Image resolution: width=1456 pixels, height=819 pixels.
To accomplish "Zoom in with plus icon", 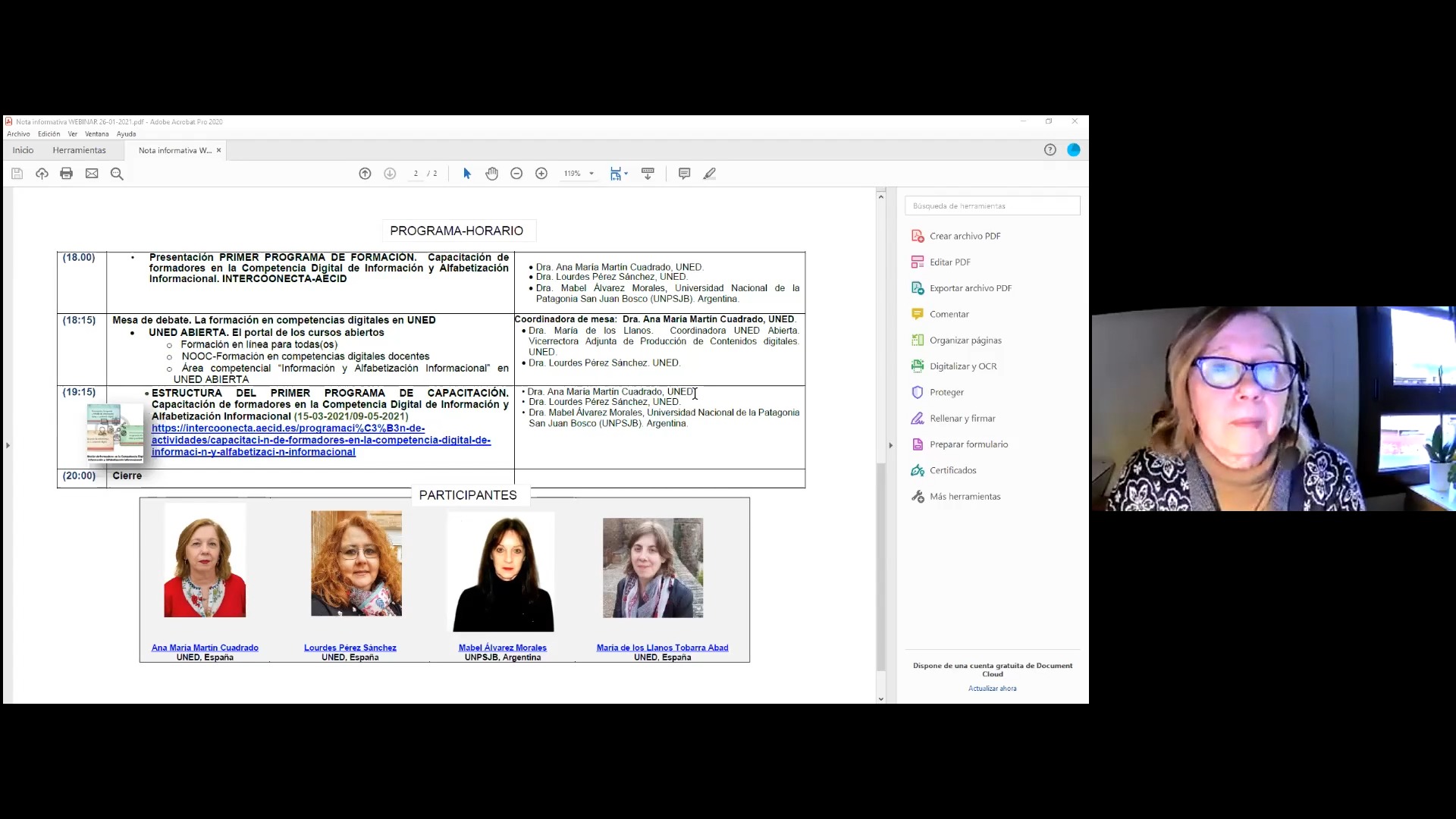I will tap(541, 174).
